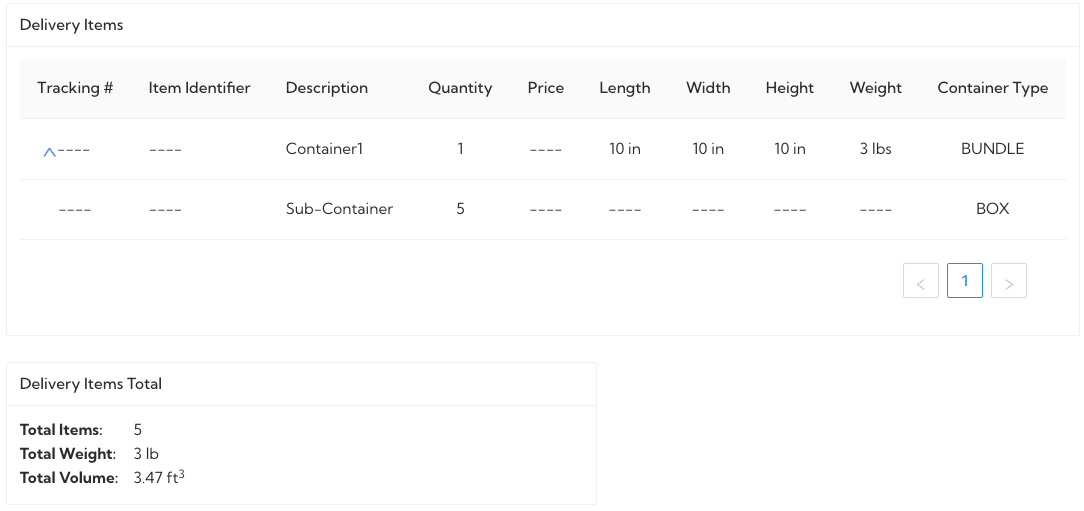Click the BOX container type cell
The image size is (1084, 511).
pos(993,209)
